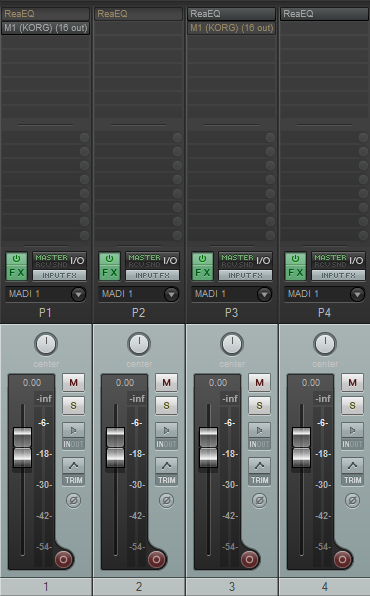Open FX chain on track P2
The height and width of the screenshot is (596, 370).
coord(110,273)
